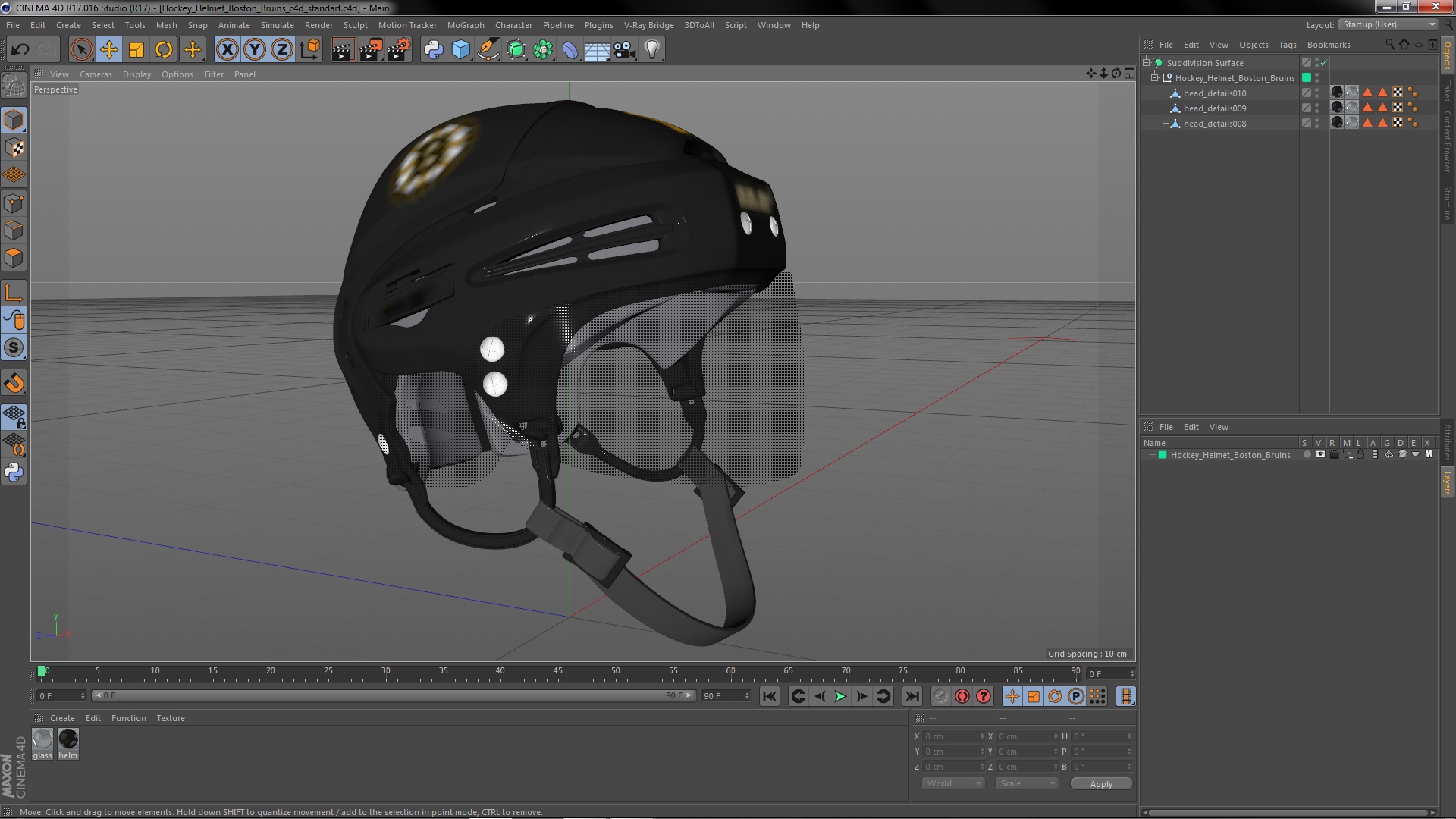The image size is (1456, 819).
Task: Click the Apply button in coordinates
Action: click(1101, 784)
